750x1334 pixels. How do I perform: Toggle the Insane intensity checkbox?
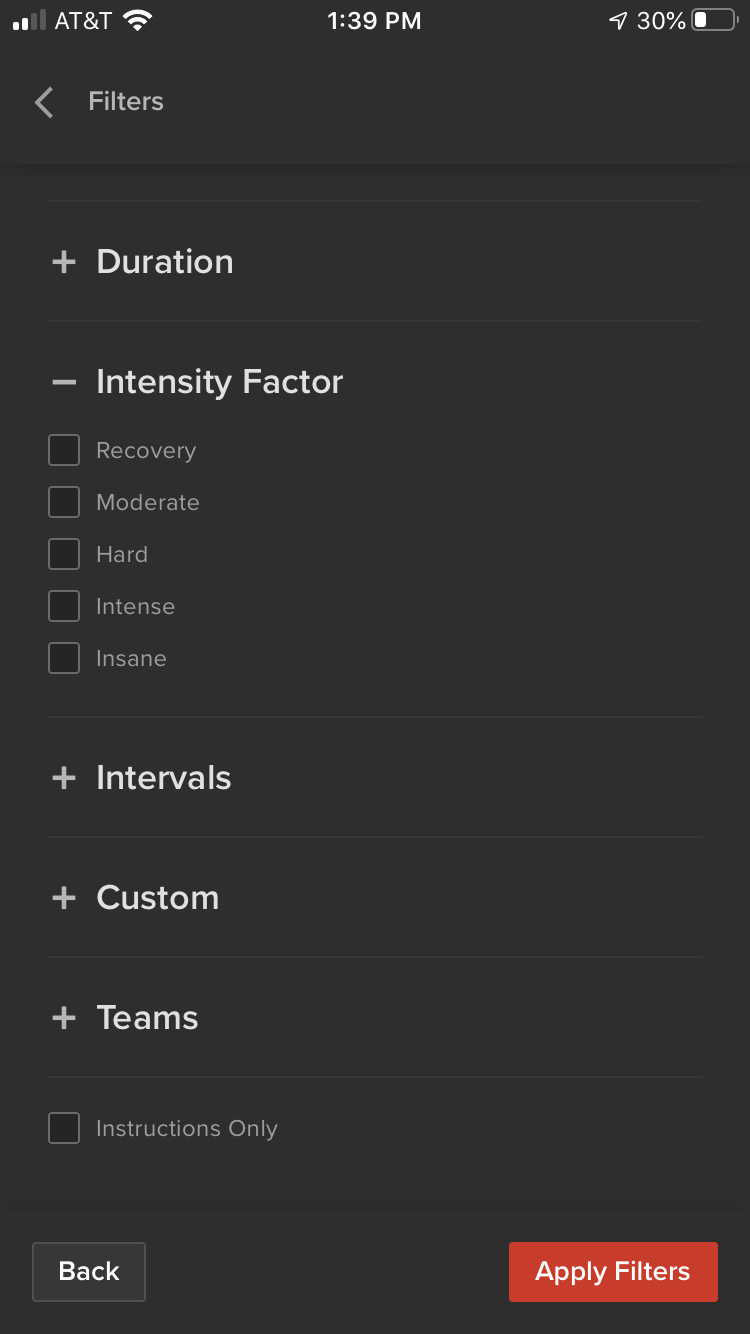(x=64, y=658)
